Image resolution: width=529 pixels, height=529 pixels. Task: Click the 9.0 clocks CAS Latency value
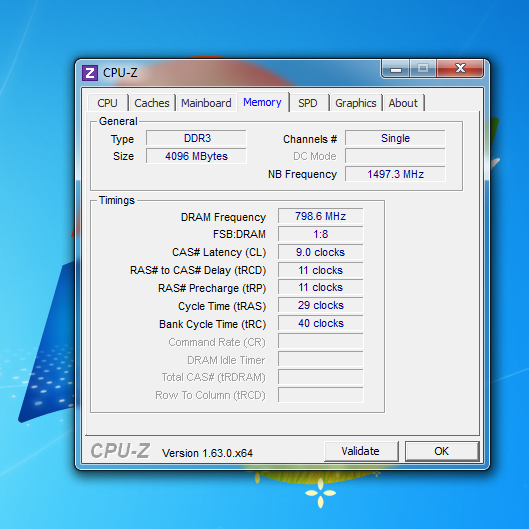[321, 252]
